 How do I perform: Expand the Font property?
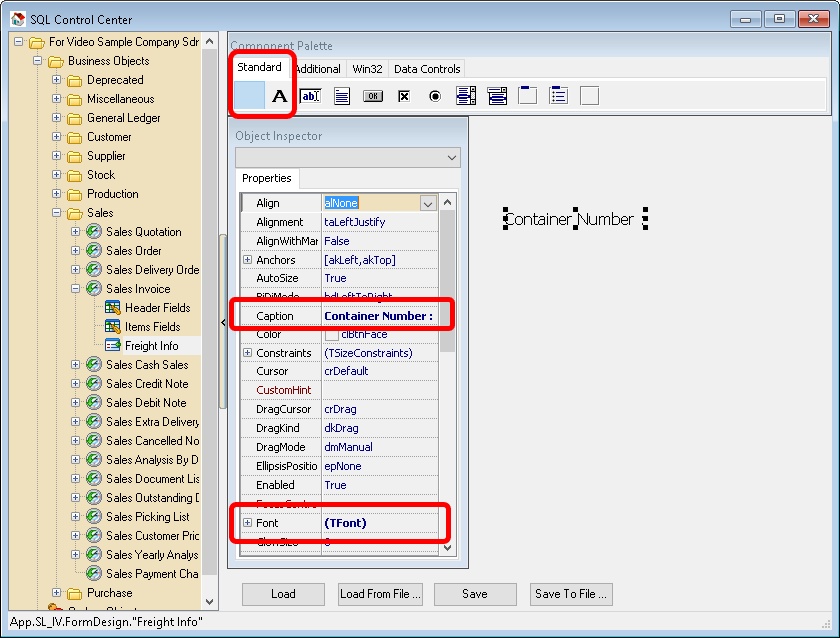(248, 523)
